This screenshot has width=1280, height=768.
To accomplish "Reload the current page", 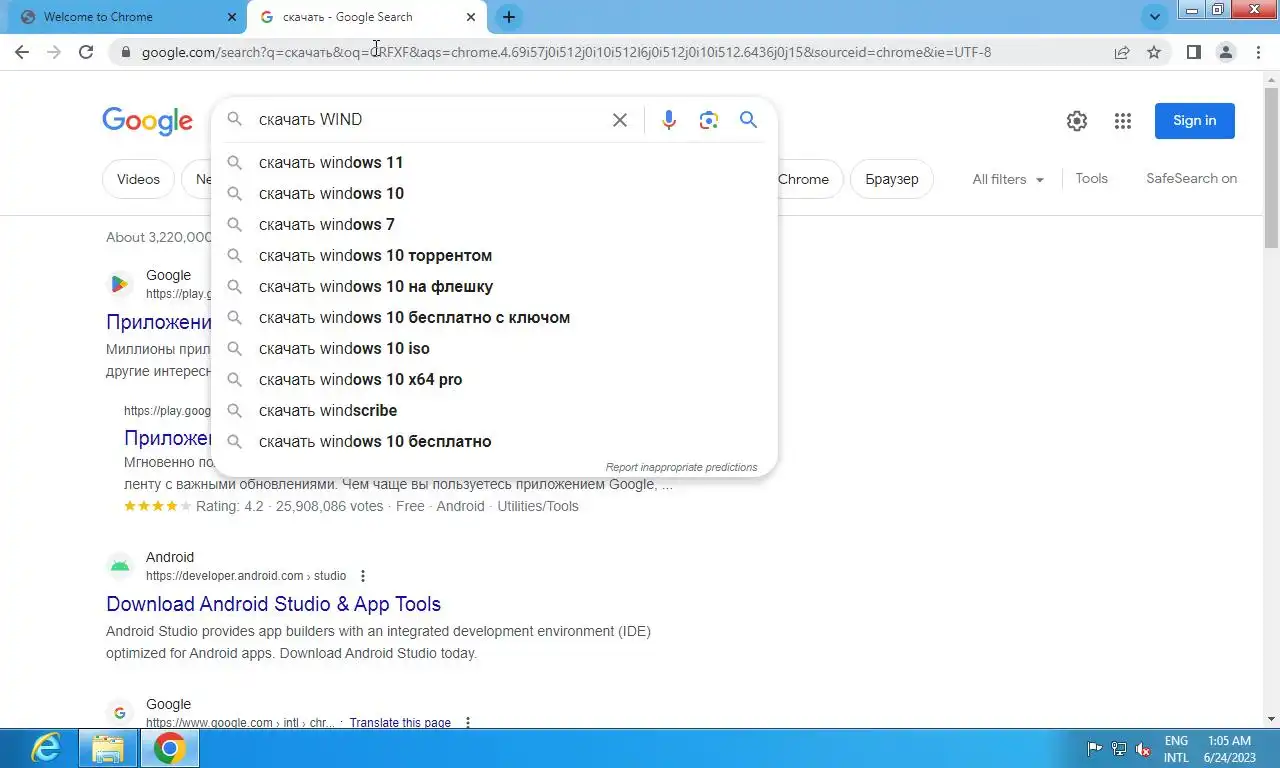I will (x=86, y=52).
